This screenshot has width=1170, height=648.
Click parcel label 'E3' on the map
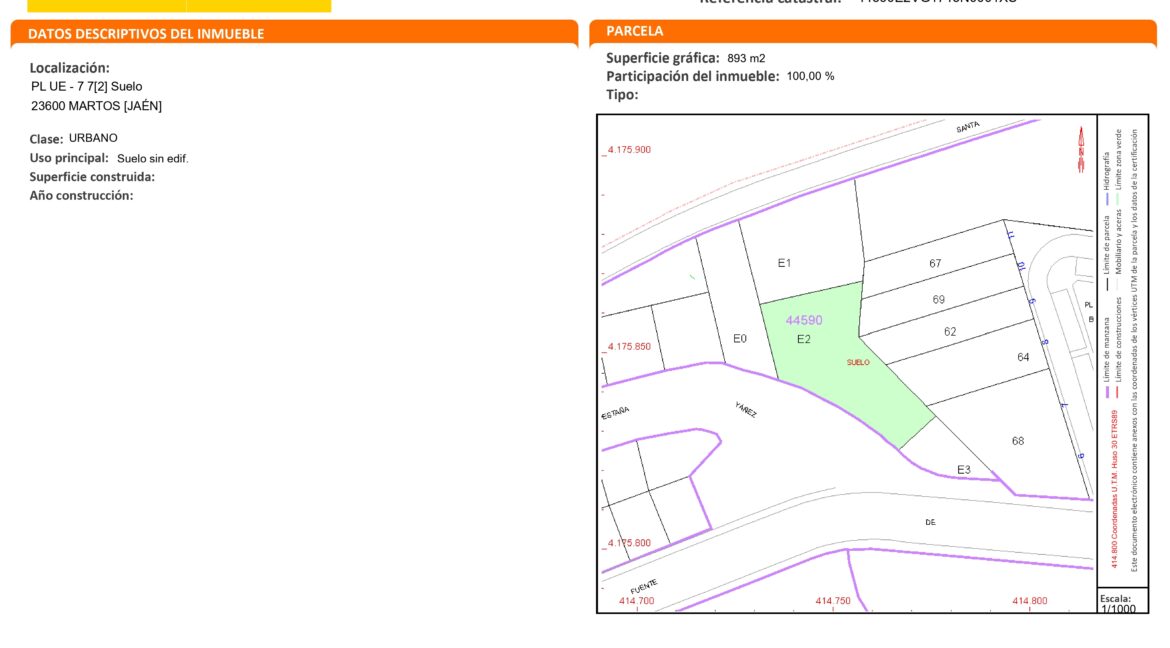point(964,470)
